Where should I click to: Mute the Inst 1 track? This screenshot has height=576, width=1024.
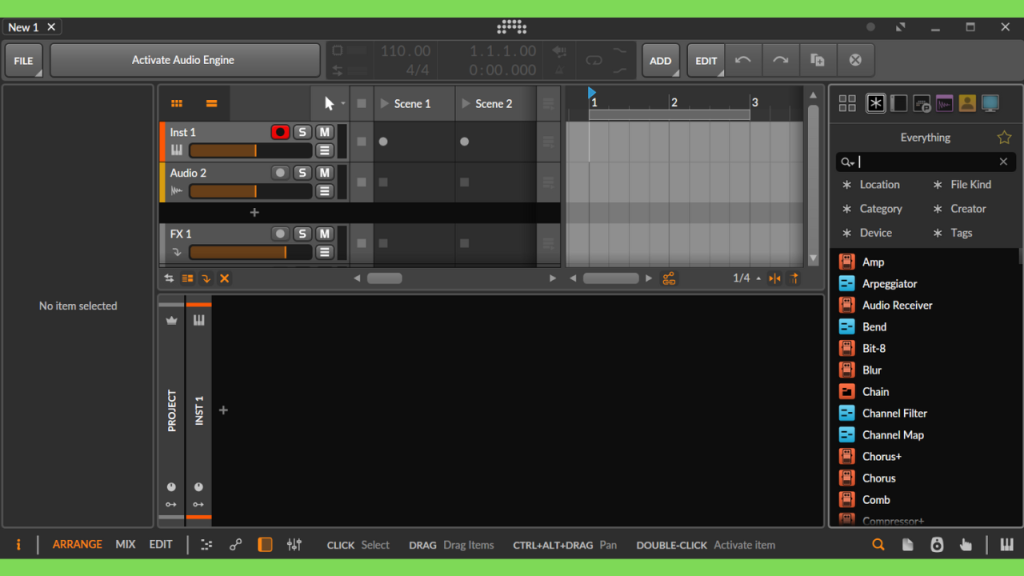[324, 132]
